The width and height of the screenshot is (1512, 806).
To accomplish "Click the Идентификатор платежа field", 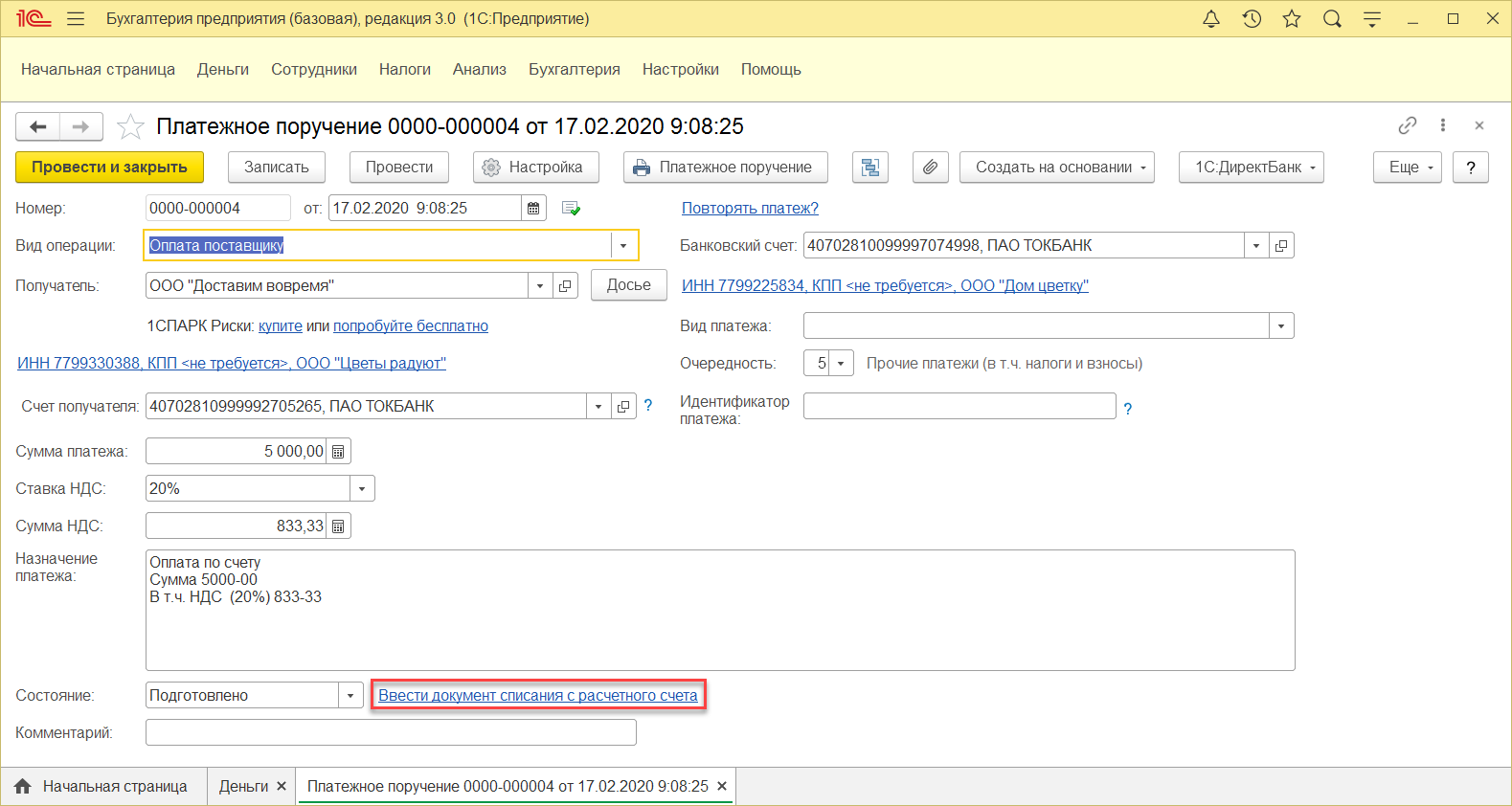I will pos(959,406).
